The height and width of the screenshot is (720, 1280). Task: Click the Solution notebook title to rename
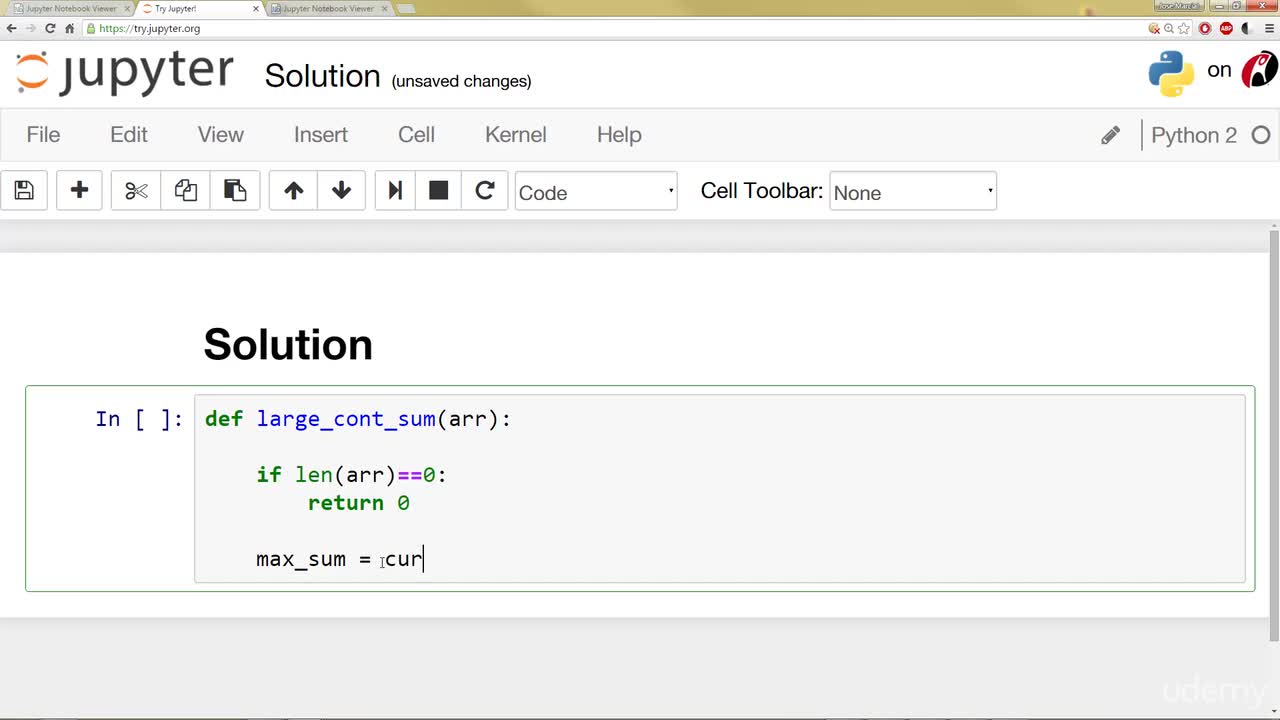tap(322, 76)
